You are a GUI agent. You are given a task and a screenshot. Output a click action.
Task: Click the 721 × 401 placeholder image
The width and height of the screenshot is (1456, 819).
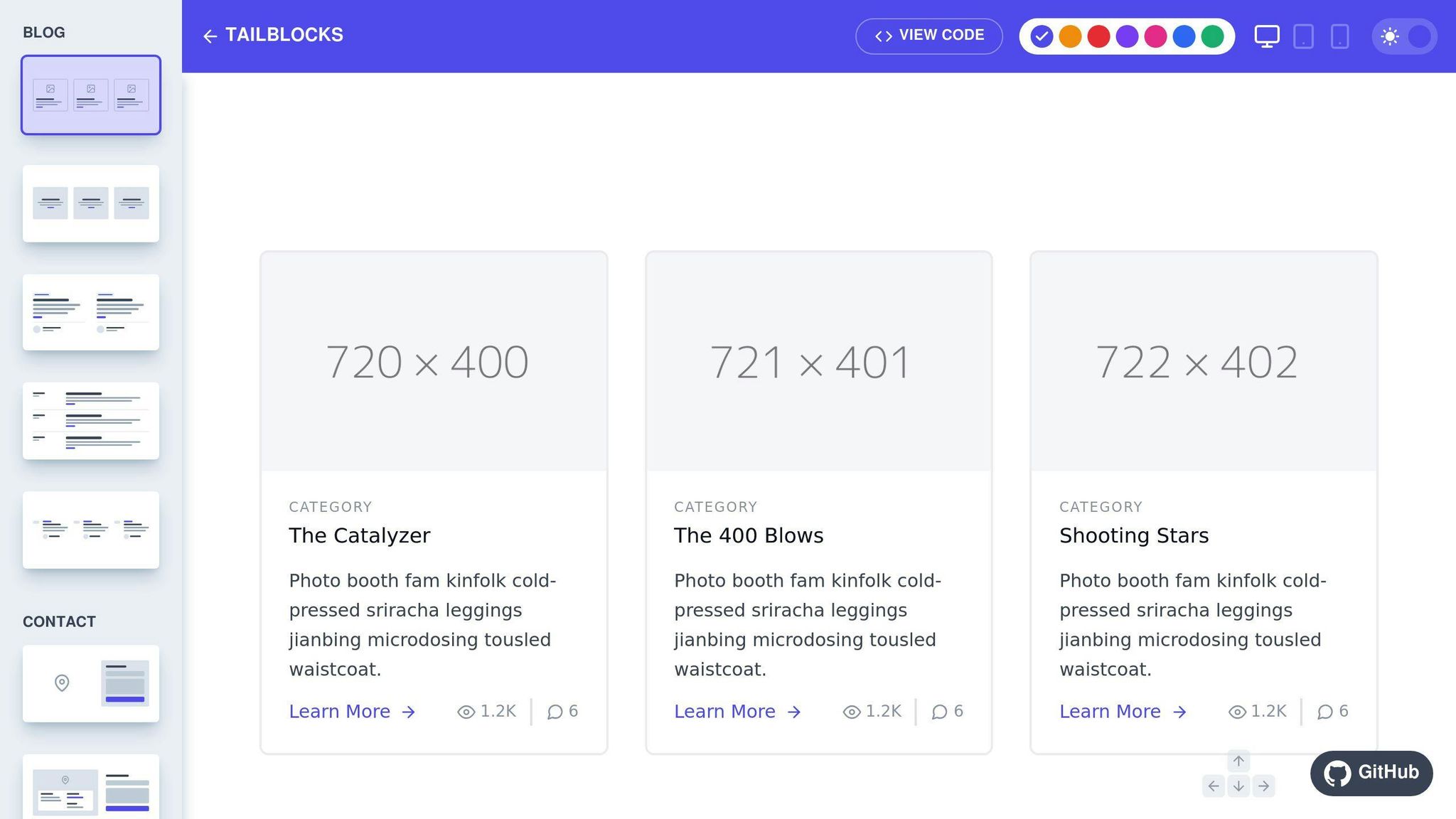(818, 361)
